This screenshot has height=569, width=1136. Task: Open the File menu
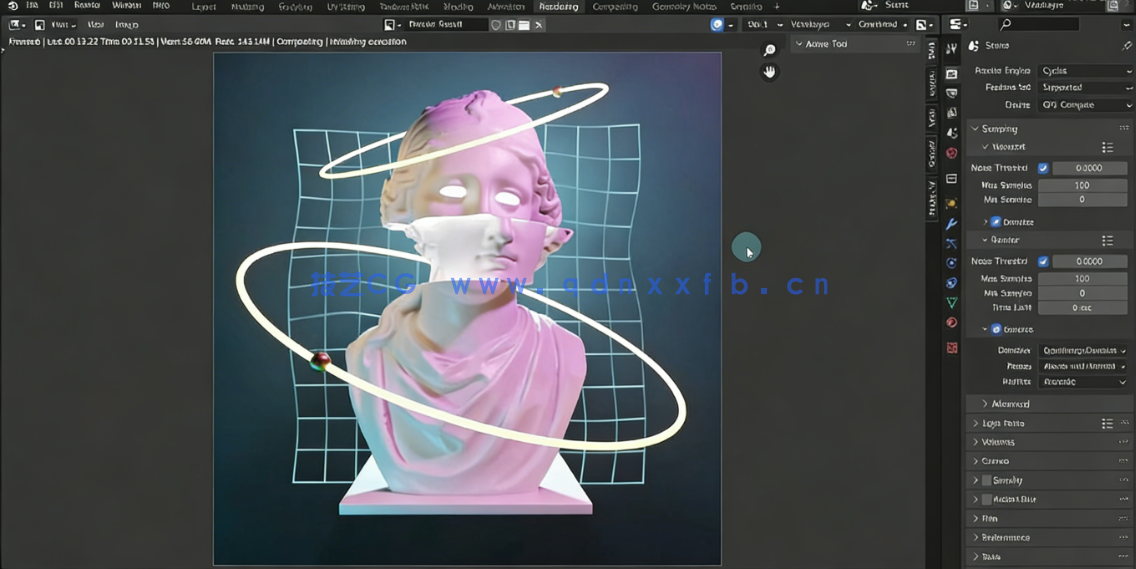tap(32, 6)
